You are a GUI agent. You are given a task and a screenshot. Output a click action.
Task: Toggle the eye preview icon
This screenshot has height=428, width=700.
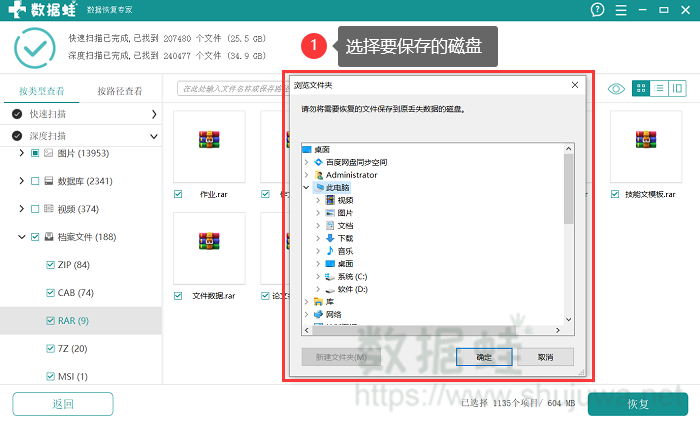pos(616,89)
